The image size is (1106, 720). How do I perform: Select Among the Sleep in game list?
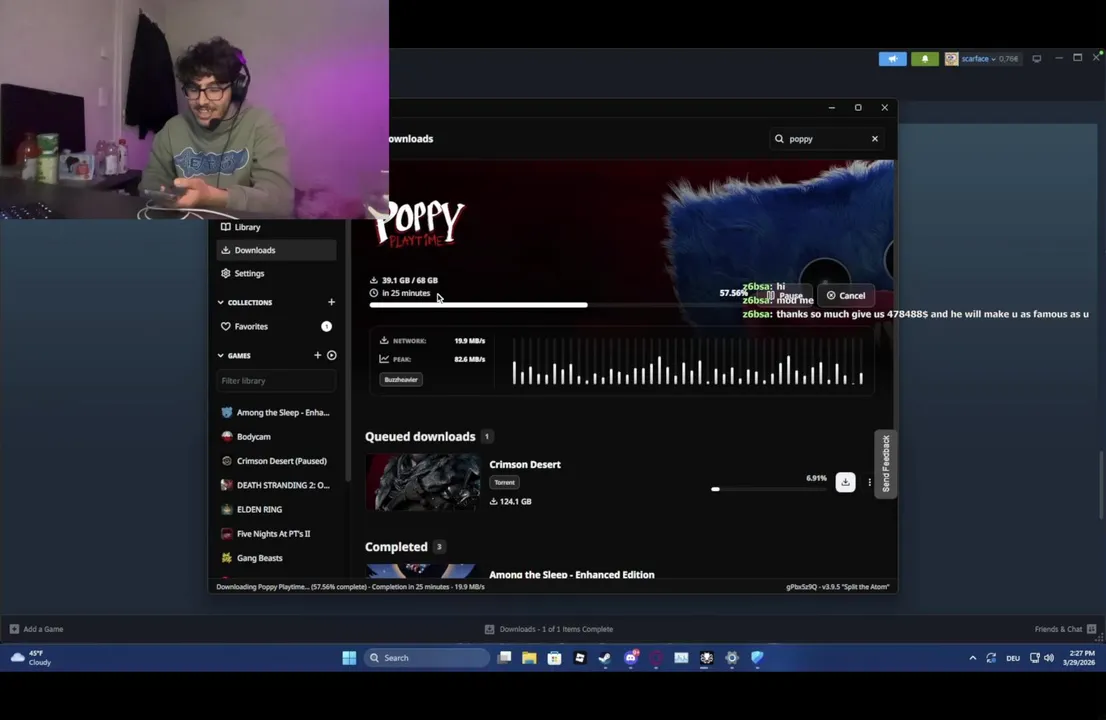tap(276, 413)
